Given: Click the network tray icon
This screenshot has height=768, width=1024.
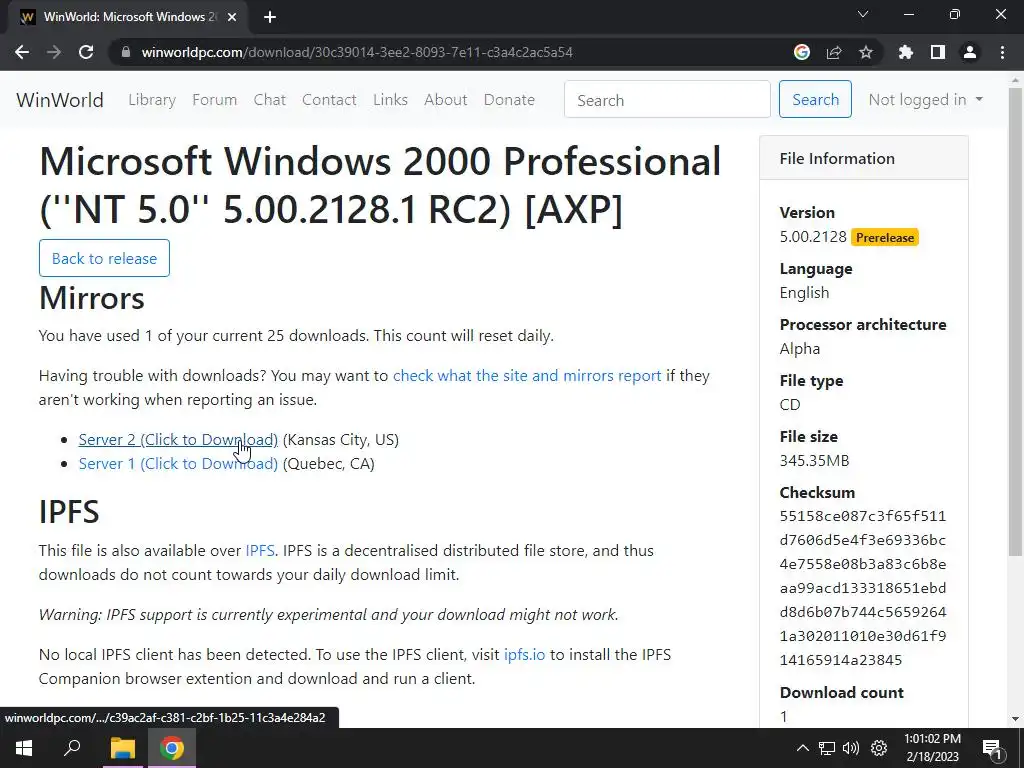Looking at the screenshot, I should (827, 748).
